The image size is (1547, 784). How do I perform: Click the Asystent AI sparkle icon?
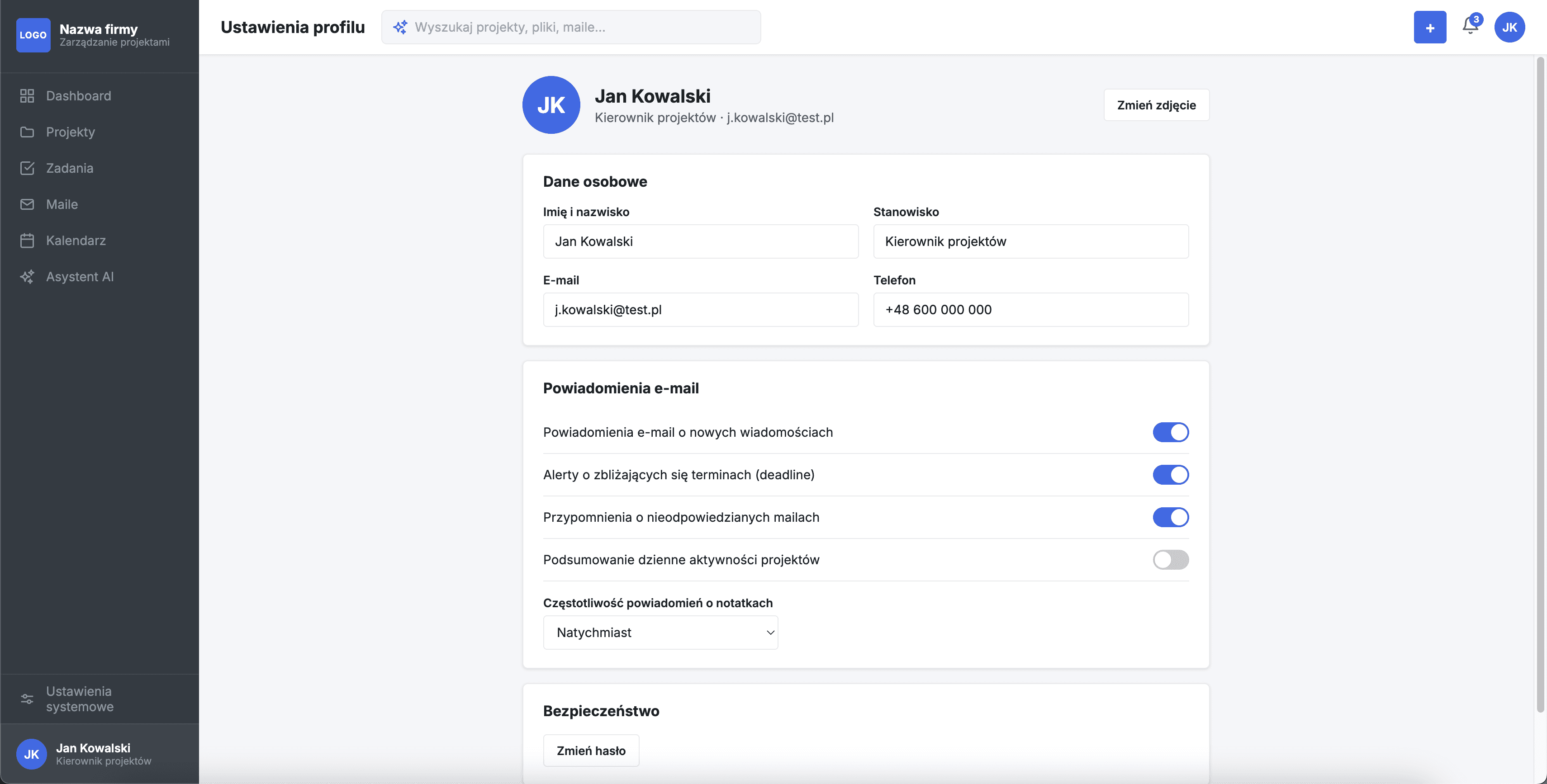point(27,277)
